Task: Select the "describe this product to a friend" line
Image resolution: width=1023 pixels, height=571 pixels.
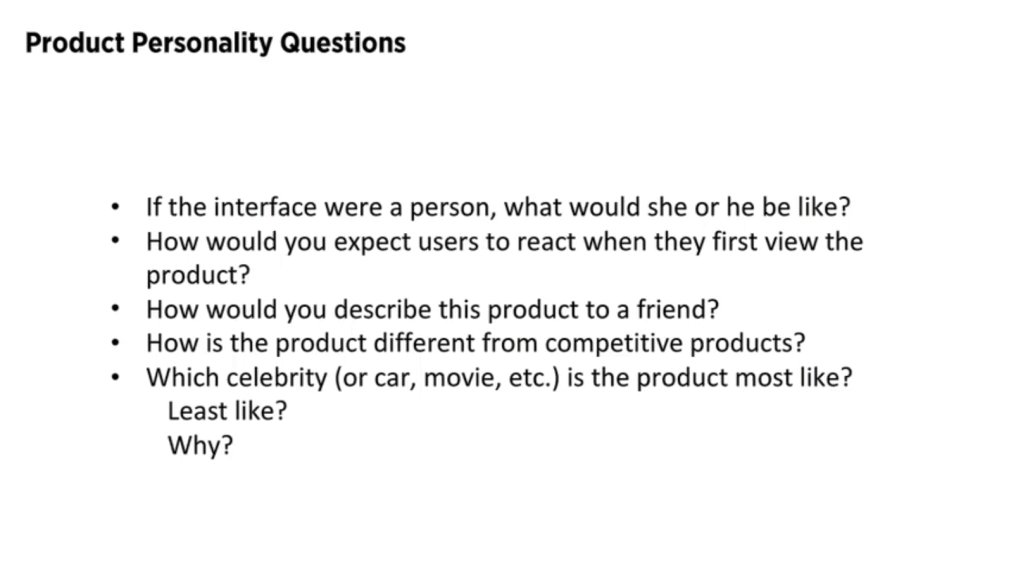Action: [432, 310]
